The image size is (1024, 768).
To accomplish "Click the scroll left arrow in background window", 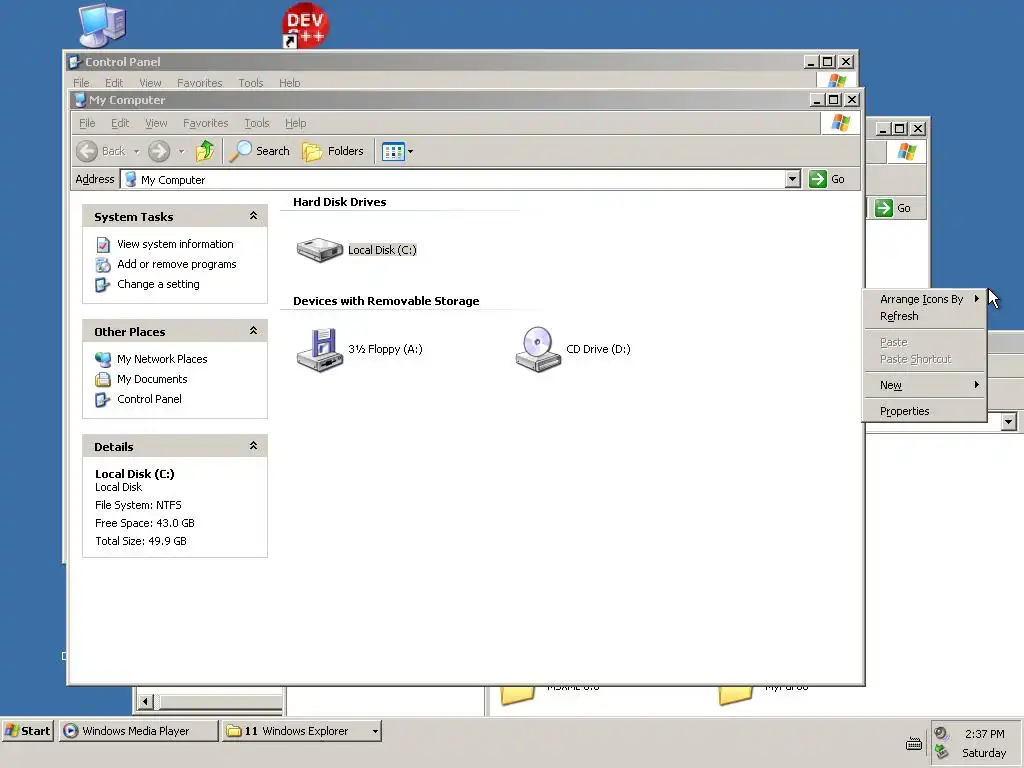I will [146, 701].
